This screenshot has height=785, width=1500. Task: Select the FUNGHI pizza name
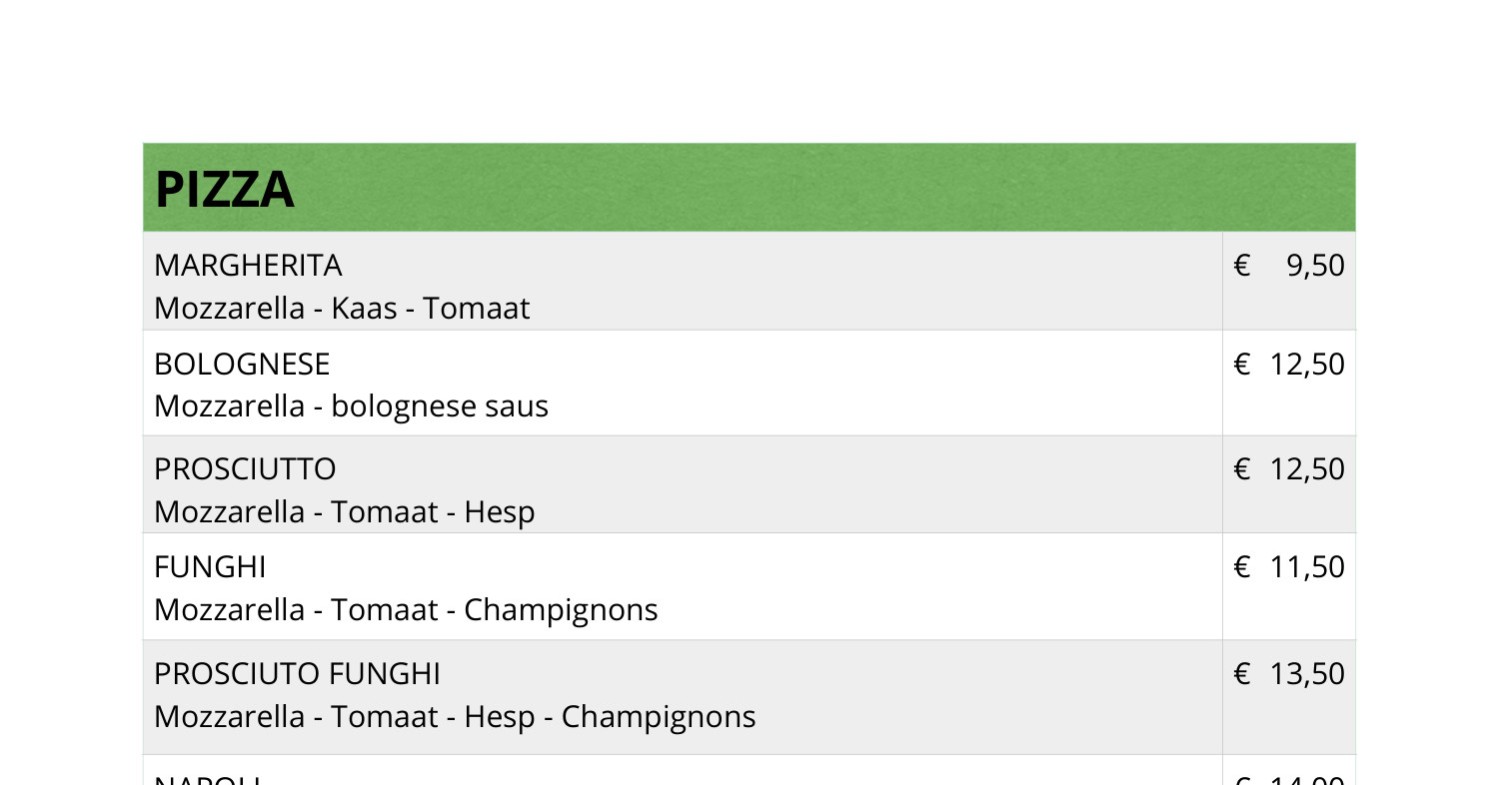[210, 567]
